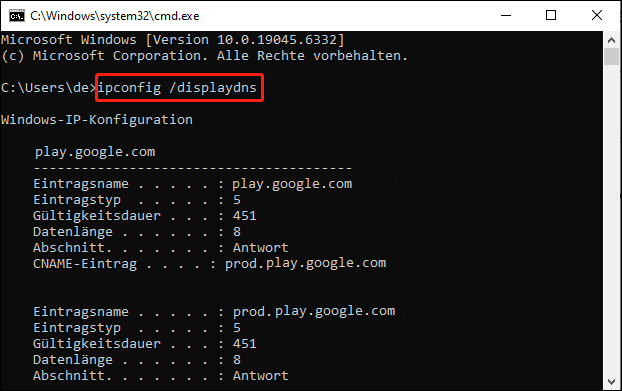Click second Gültigkeitsdauer value 451

[x=244, y=343]
